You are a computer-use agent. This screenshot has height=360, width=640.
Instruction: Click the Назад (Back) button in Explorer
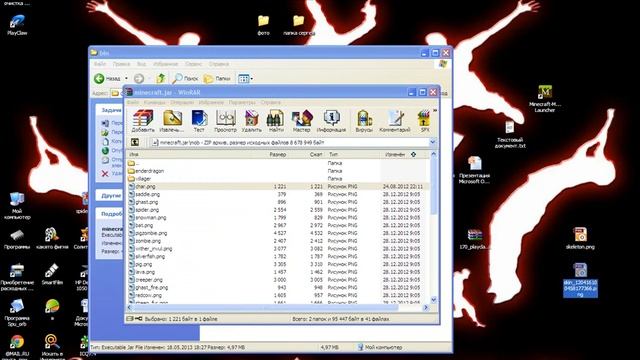107,78
